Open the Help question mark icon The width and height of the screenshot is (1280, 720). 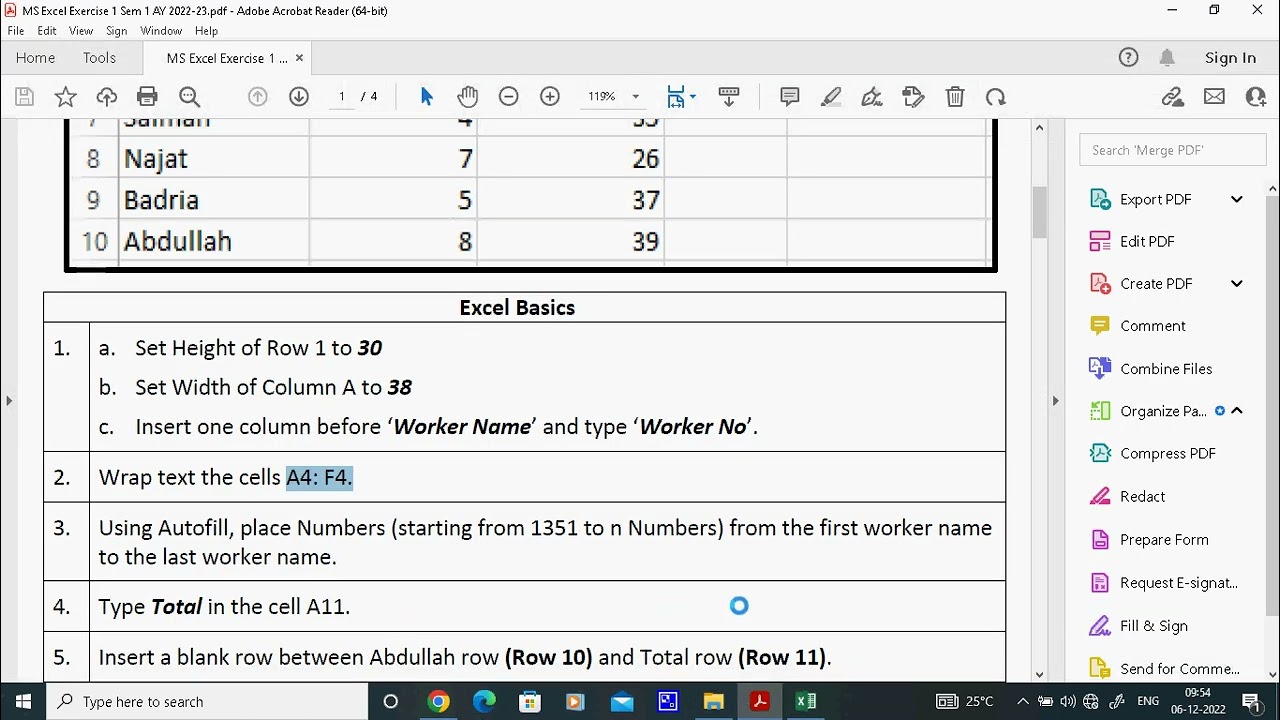click(x=1129, y=58)
